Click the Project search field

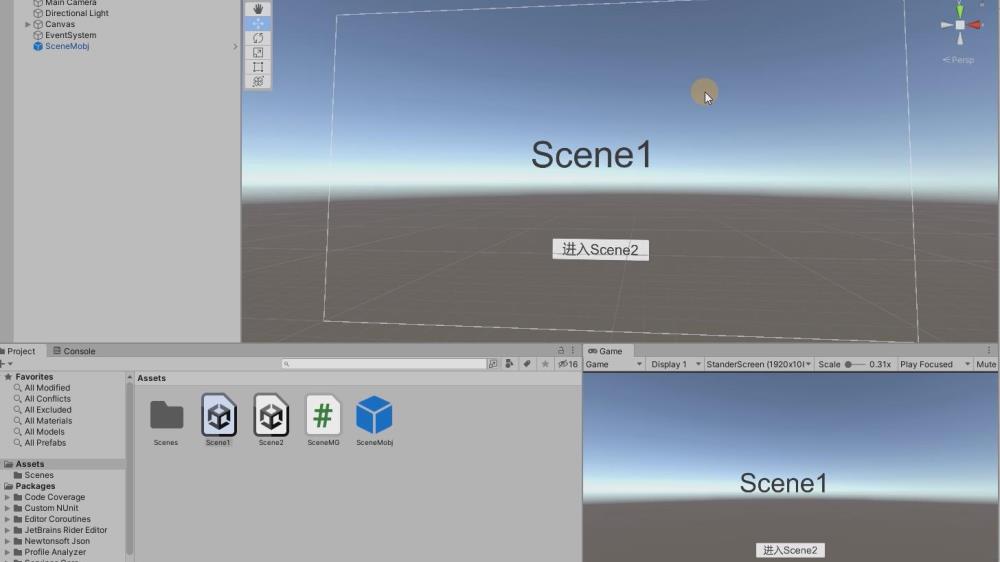(384, 365)
